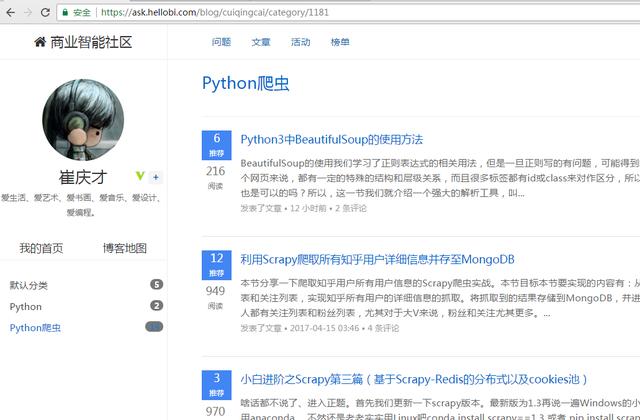Click the 12 小时前 post time
Viewport: 640px width, 420px height.
click(308, 208)
